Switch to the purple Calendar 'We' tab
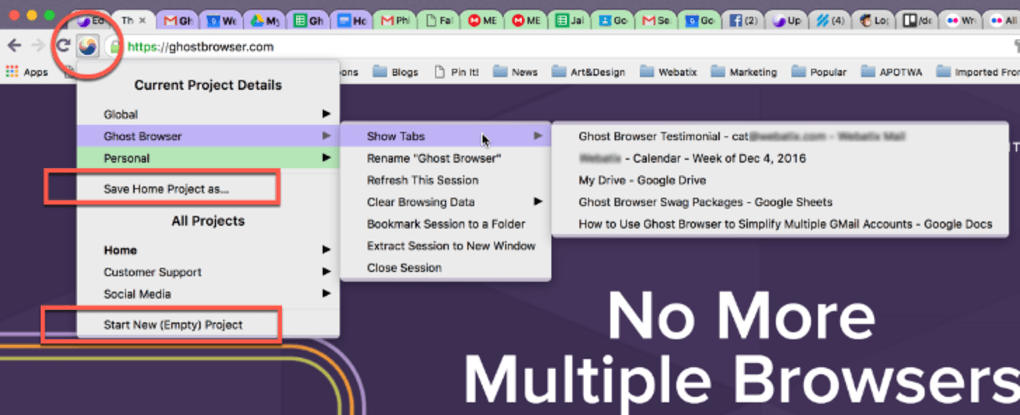 pyautogui.click(x=221, y=21)
